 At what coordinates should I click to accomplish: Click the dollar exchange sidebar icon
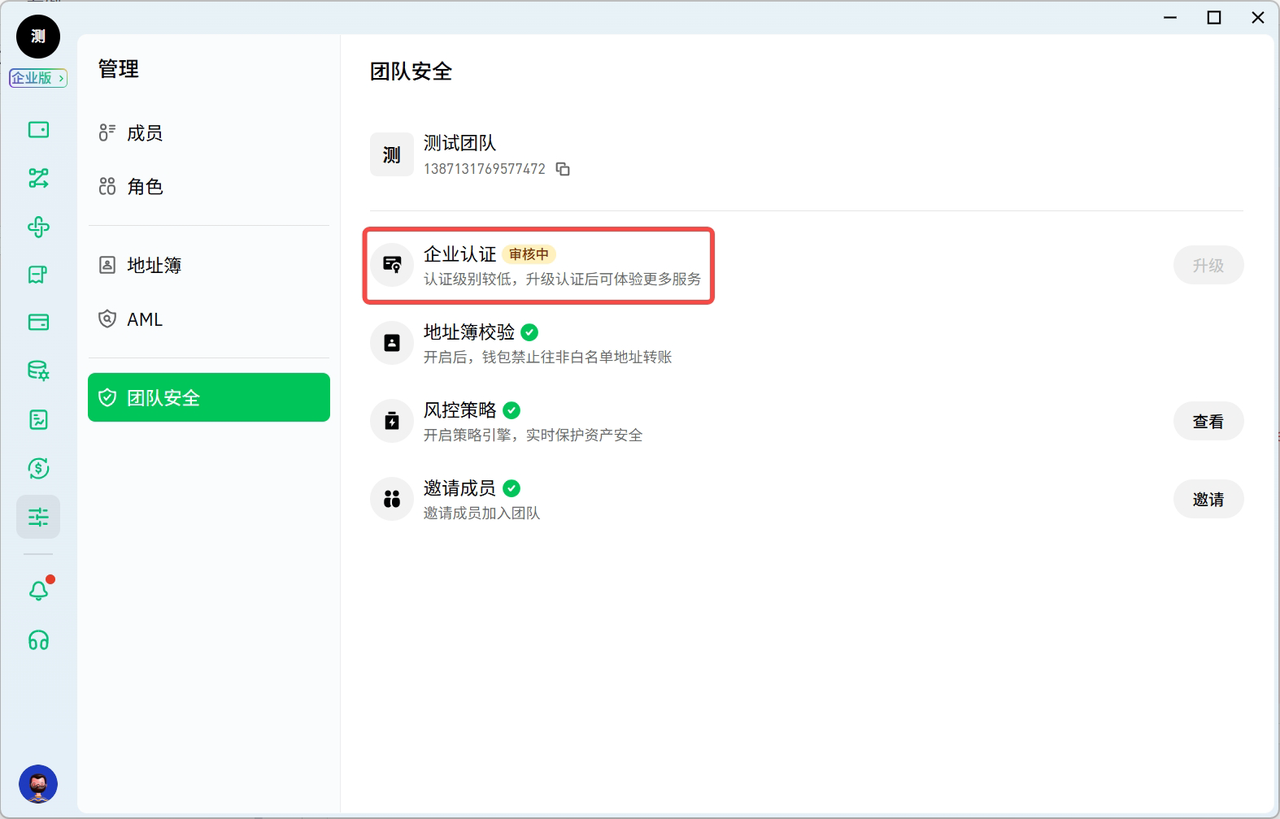click(38, 468)
